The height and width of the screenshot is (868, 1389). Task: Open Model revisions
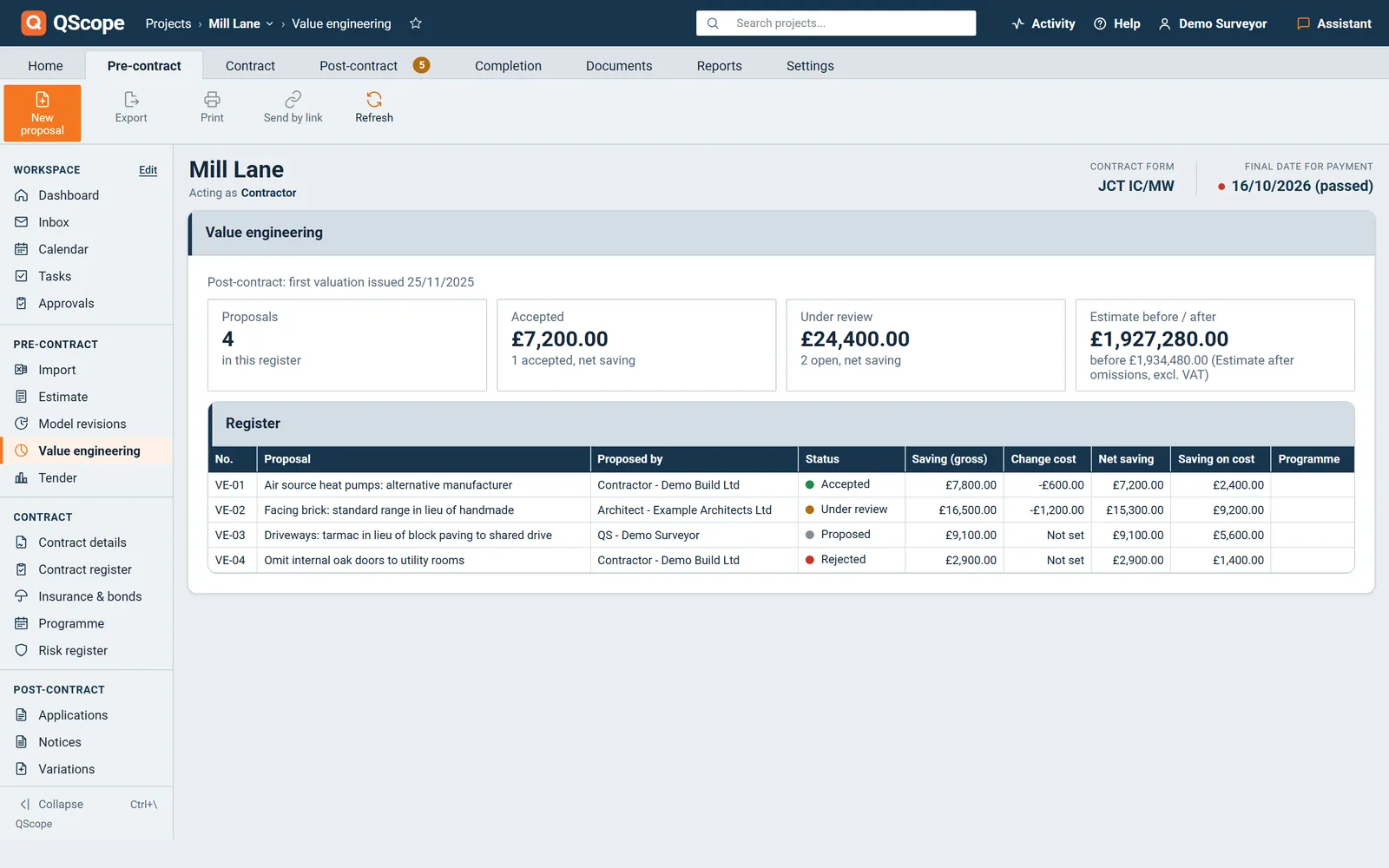[86, 424]
